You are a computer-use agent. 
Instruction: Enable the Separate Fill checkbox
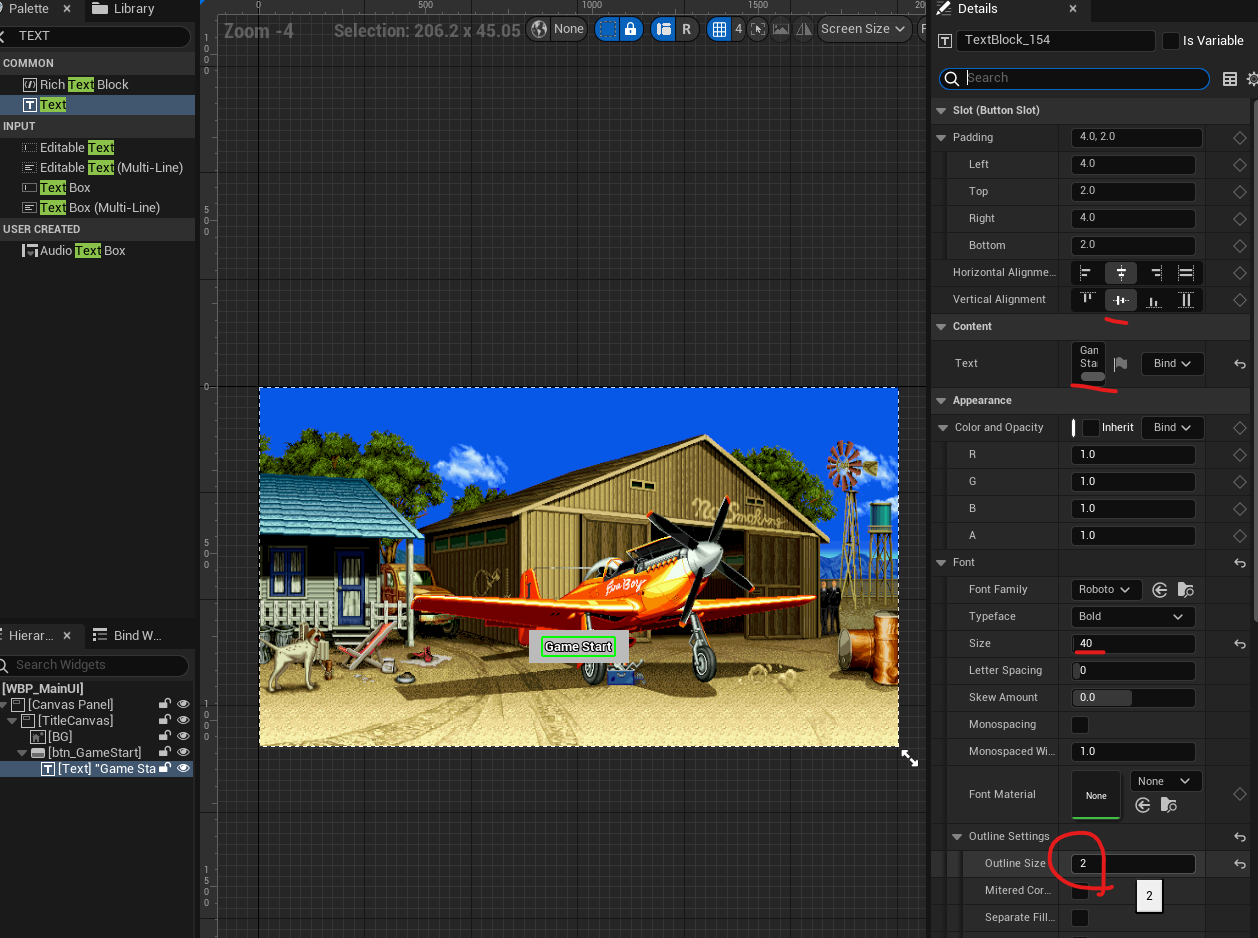click(1080, 918)
